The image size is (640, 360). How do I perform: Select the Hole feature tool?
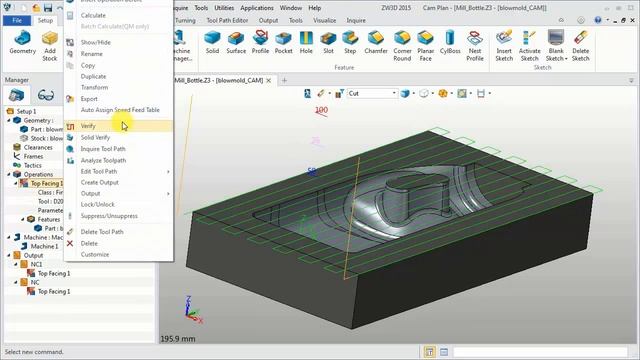pyautogui.click(x=306, y=43)
